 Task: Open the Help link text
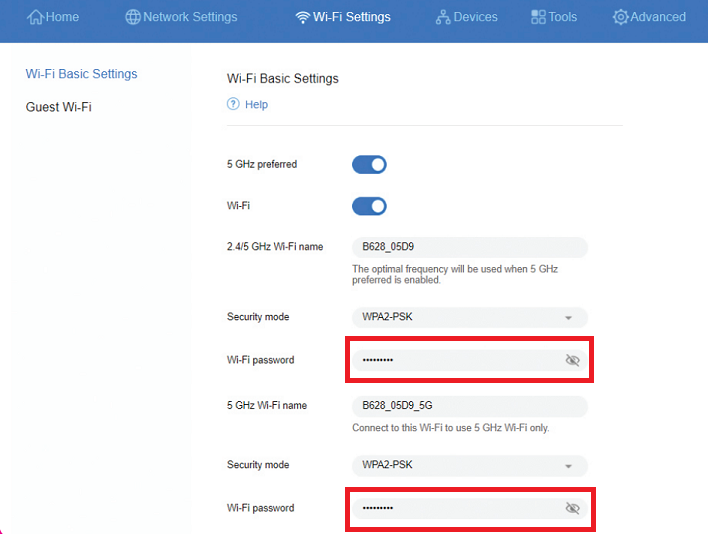click(256, 104)
